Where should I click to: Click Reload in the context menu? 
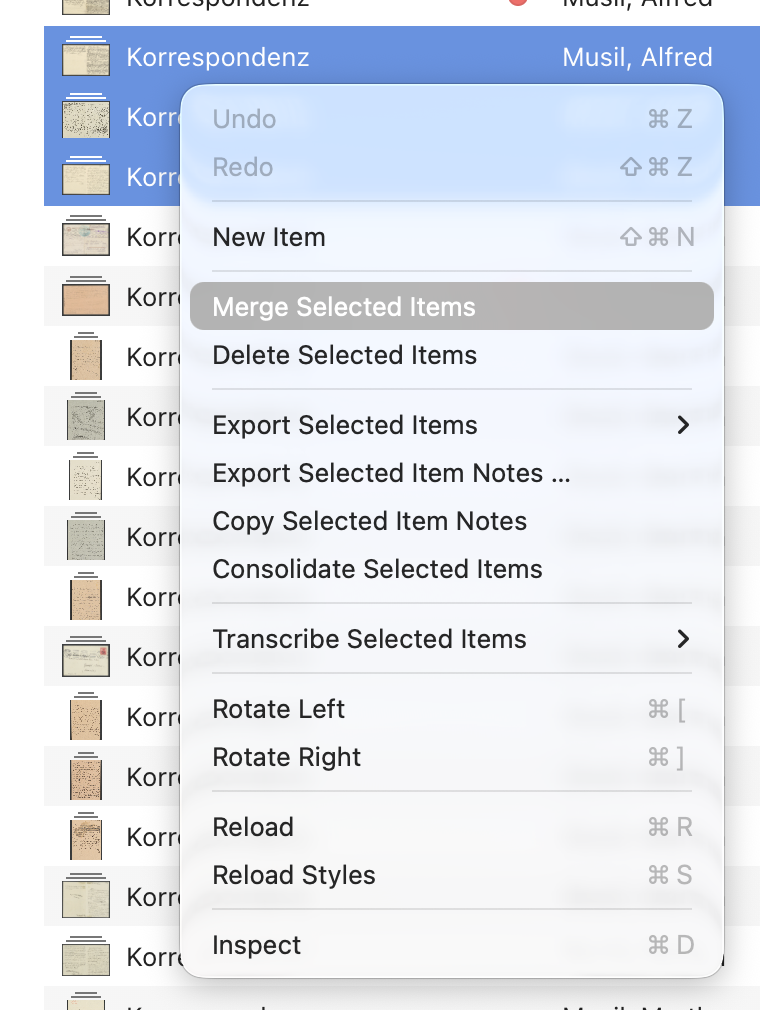point(253,827)
